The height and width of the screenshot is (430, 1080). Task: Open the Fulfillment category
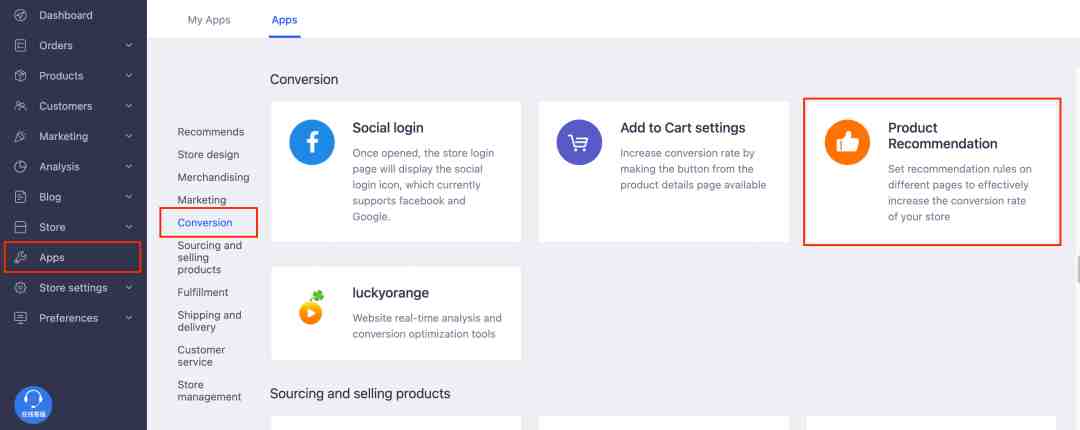pos(202,292)
